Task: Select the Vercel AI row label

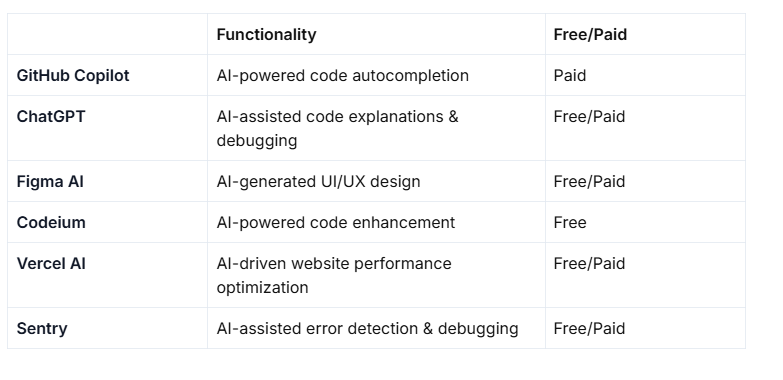Action: 51,263
